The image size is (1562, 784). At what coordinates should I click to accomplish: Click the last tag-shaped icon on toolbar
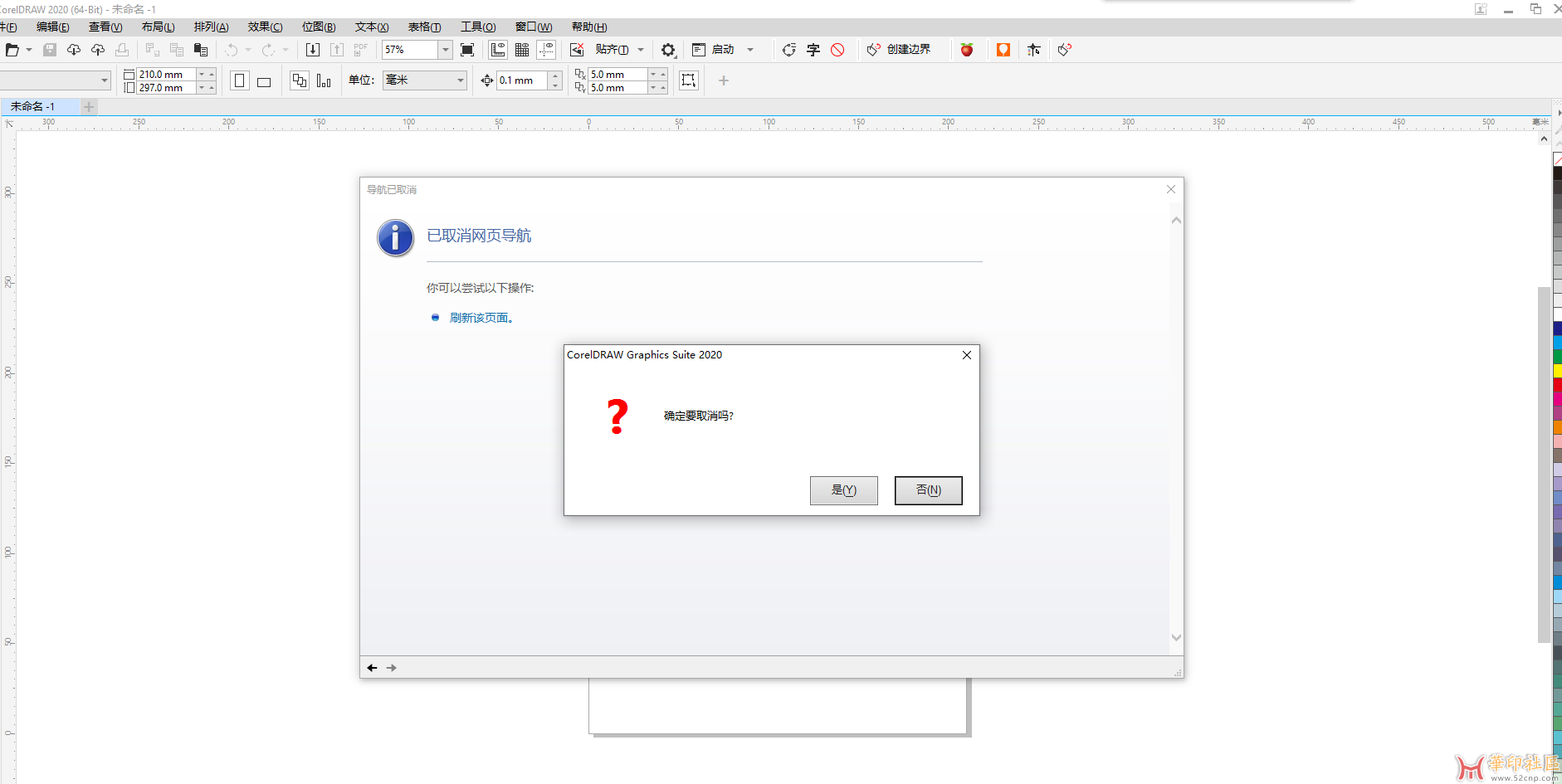pos(1065,50)
